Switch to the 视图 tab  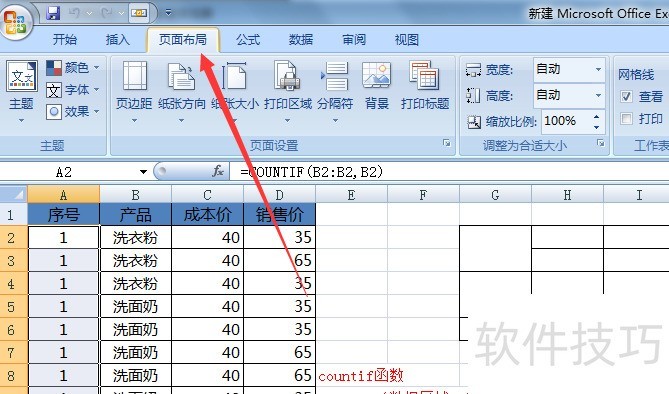click(x=407, y=40)
